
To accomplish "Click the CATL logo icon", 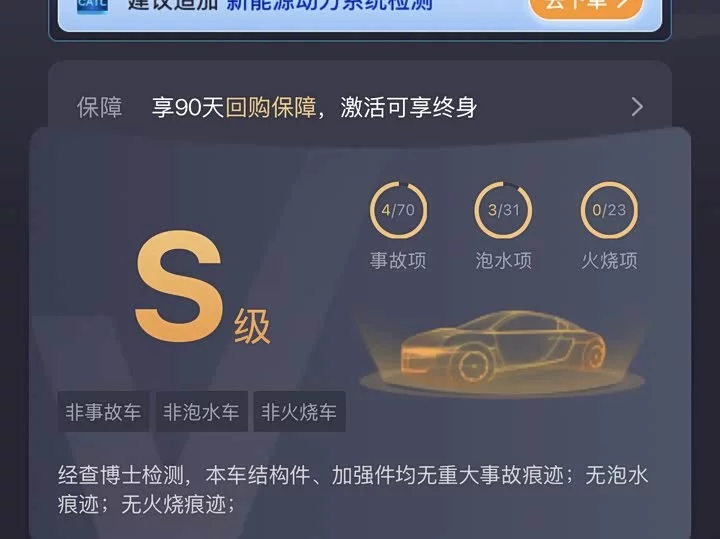I will pos(92,6).
